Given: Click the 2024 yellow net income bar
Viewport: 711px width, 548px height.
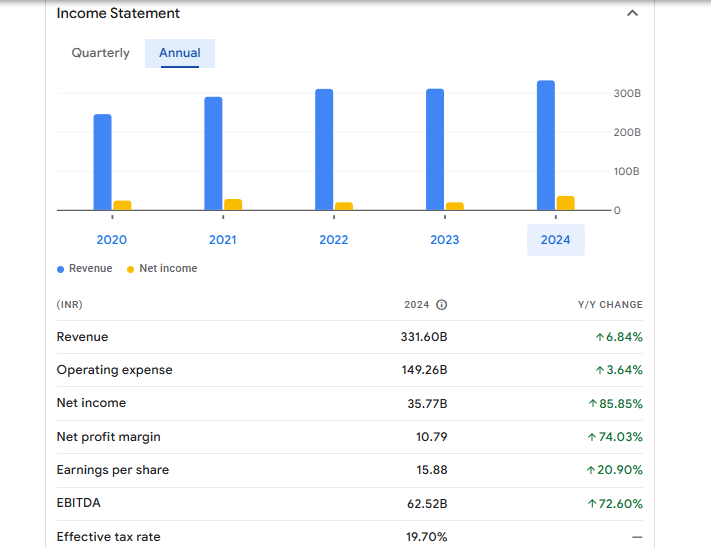Looking at the screenshot, I should click(565, 203).
